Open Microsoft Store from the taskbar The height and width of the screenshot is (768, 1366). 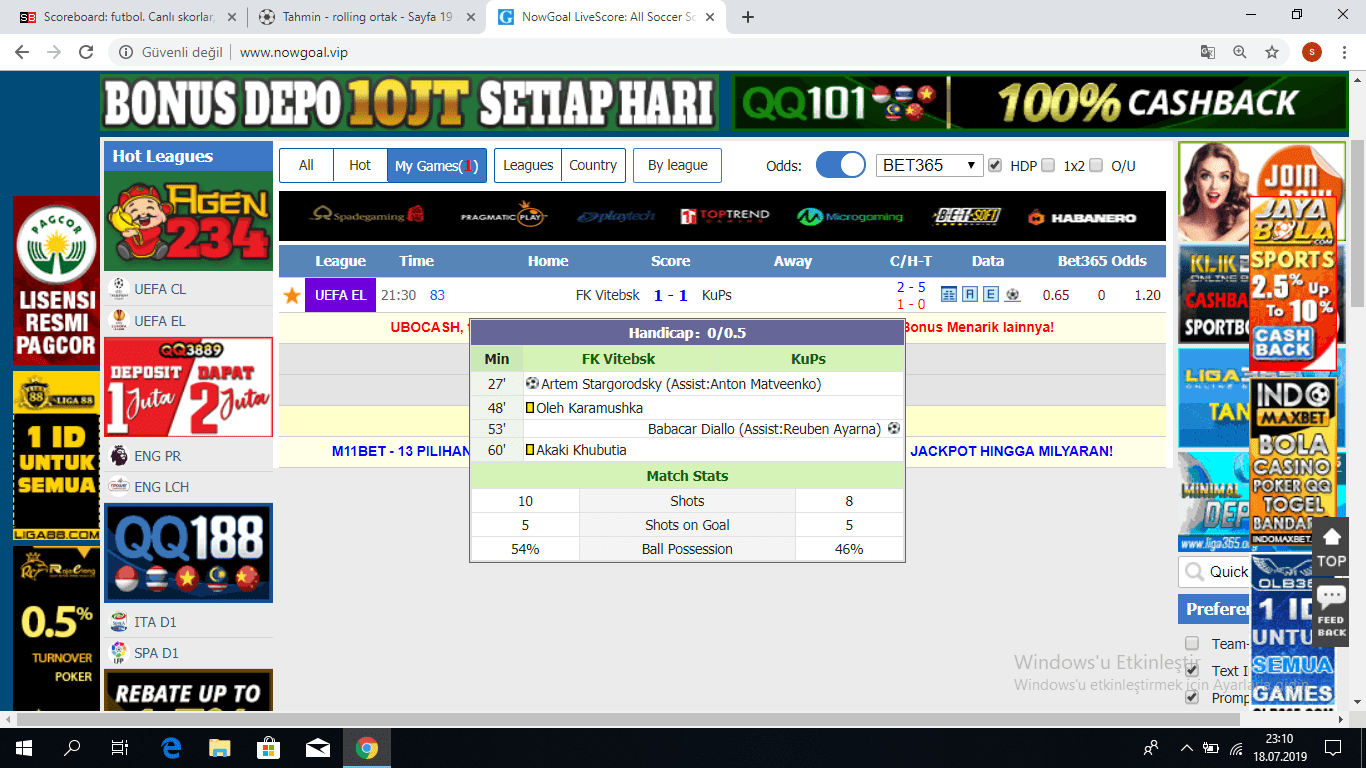(x=268, y=747)
